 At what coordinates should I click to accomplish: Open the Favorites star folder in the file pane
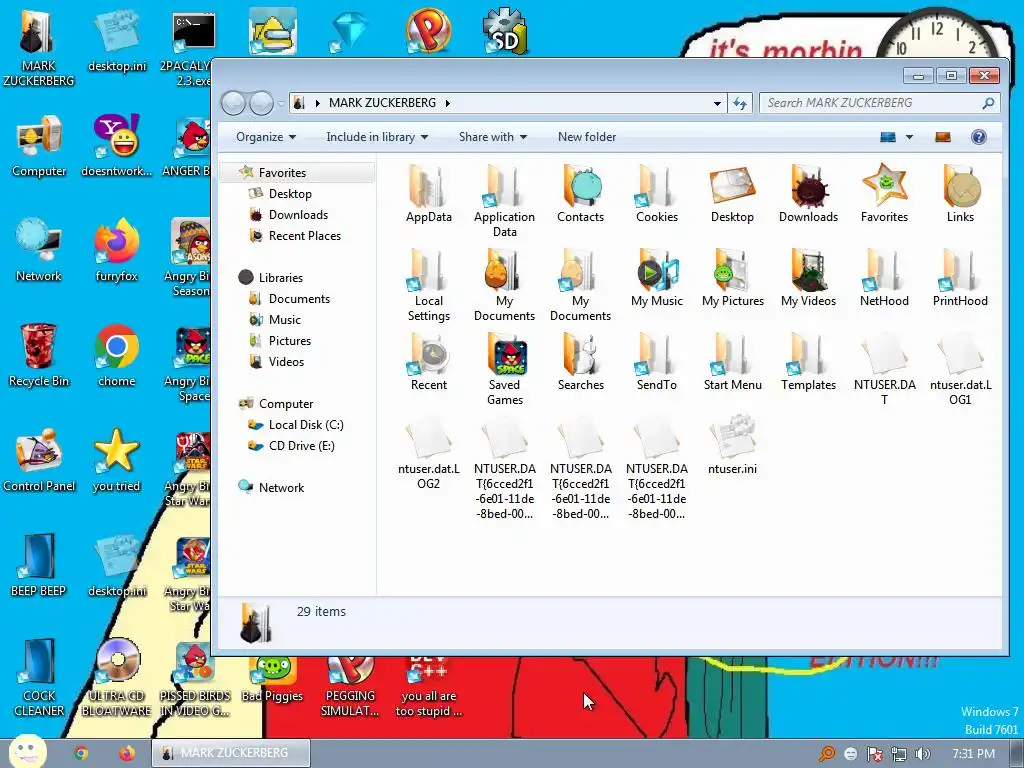884,194
